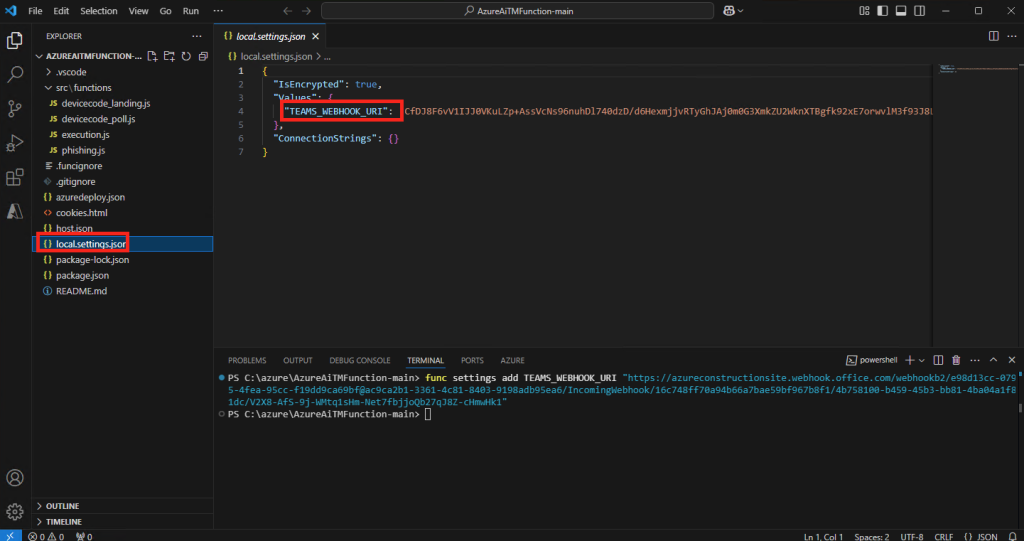Switch to the AZURE panel tab
The height and width of the screenshot is (541, 1024).
coord(513,361)
